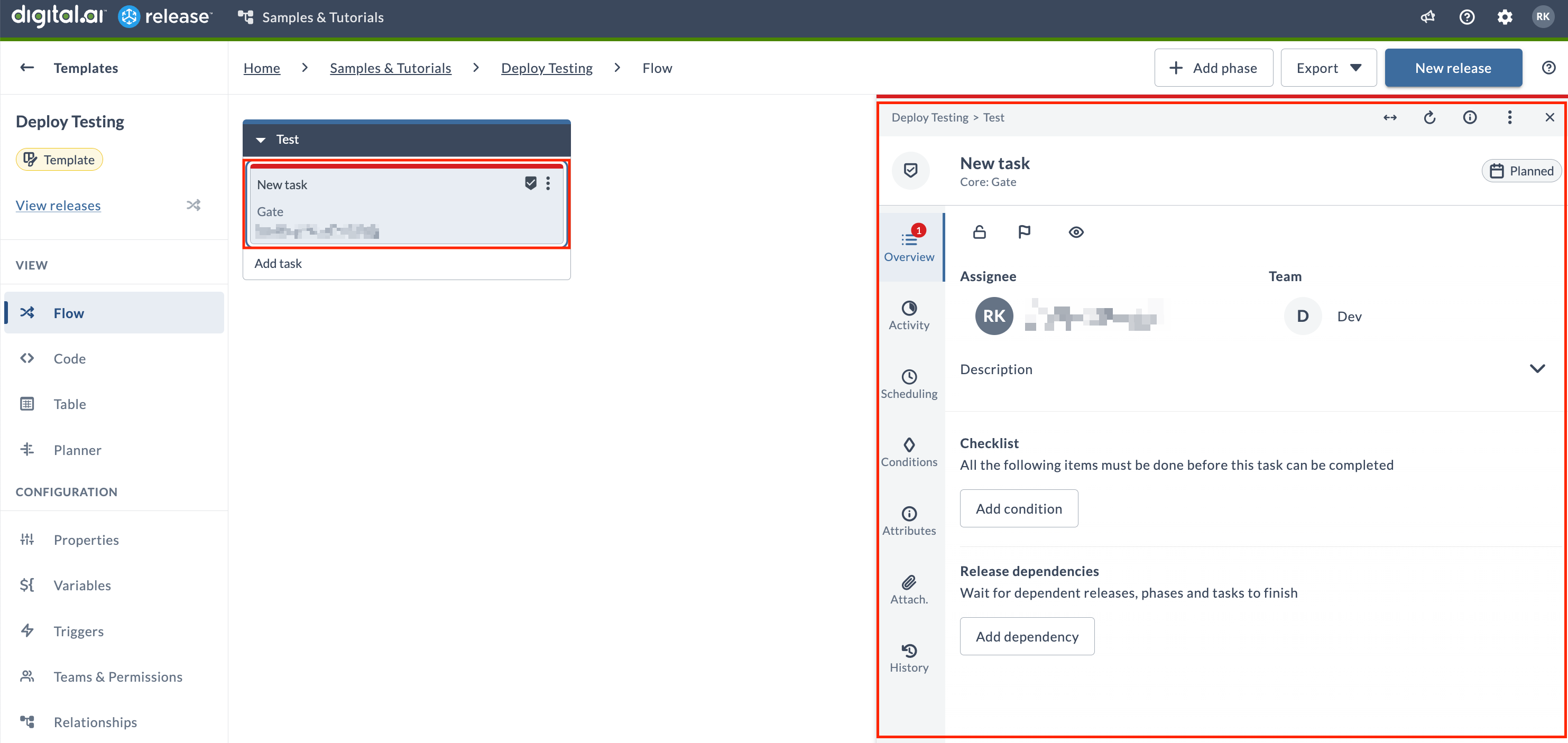This screenshot has height=743, width=1568.
Task: Open New task card three-dot menu
Action: (x=548, y=183)
